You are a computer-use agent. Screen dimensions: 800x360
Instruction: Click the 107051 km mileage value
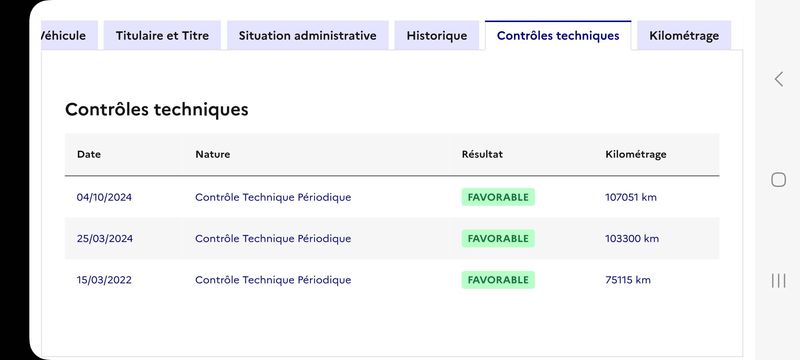point(631,197)
